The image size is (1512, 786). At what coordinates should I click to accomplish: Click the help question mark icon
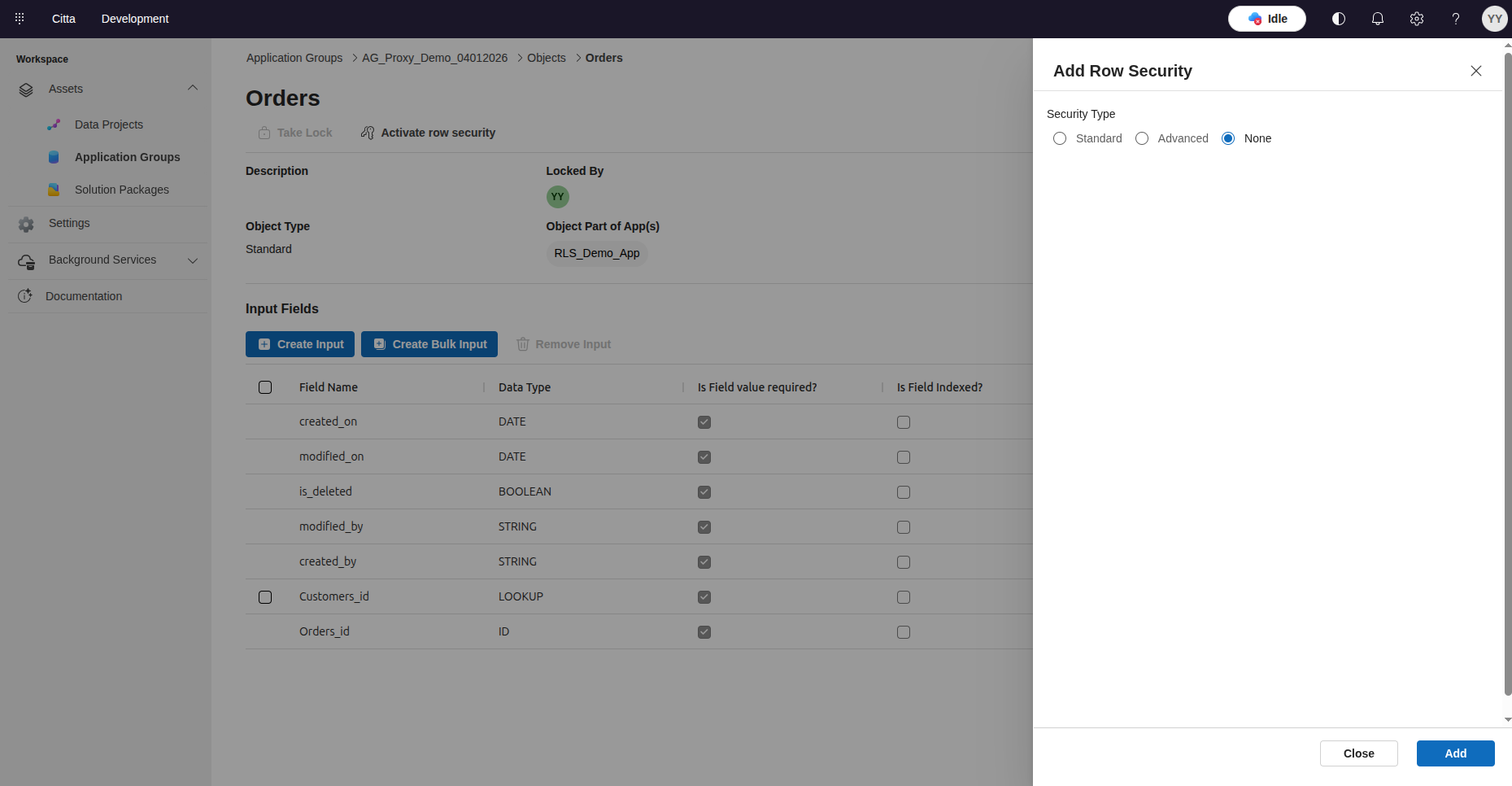click(x=1455, y=19)
